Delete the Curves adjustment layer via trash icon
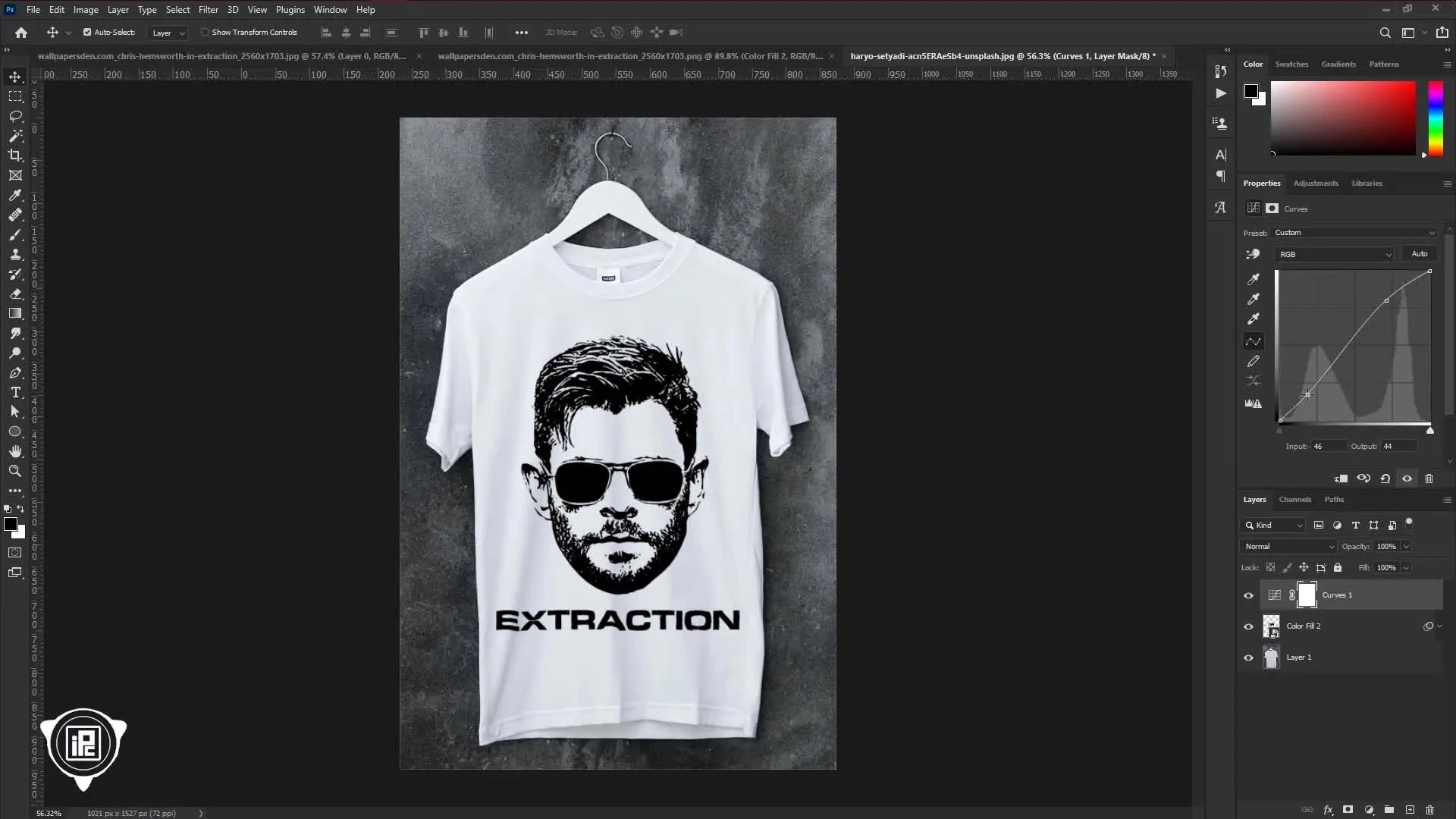1456x819 pixels. click(1429, 479)
